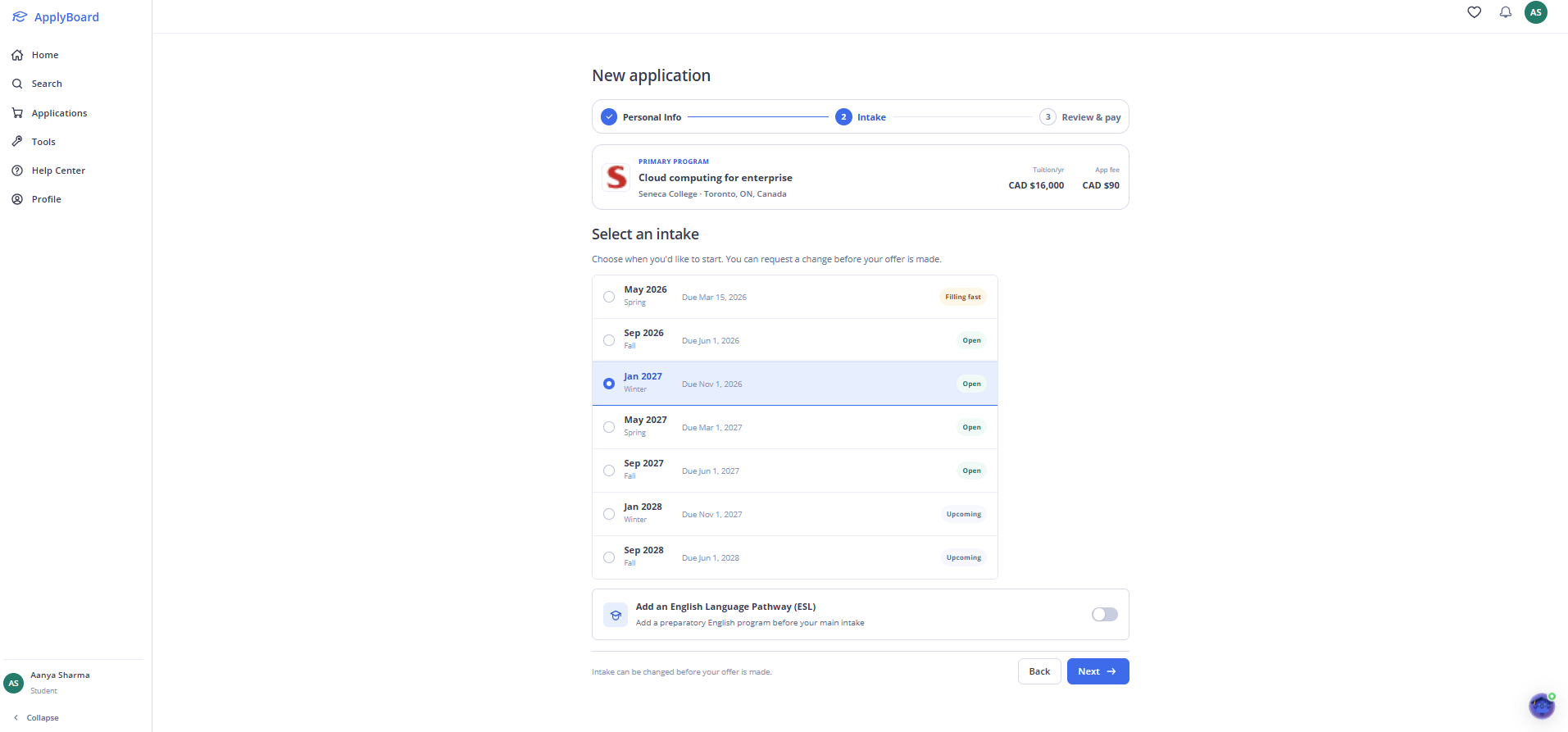This screenshot has height=732, width=1568.
Task: Click the Aanya Sharma name in sidebar
Action: point(60,675)
